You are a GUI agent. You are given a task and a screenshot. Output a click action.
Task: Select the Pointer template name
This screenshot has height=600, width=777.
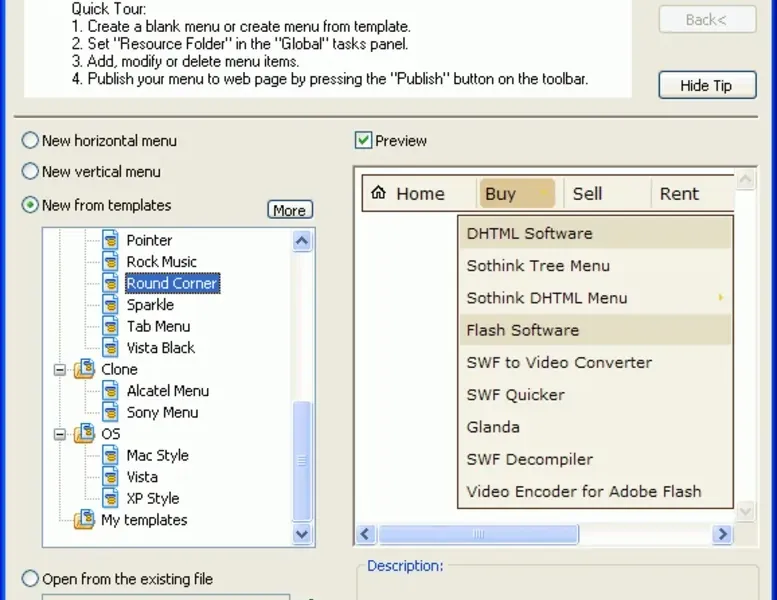149,240
